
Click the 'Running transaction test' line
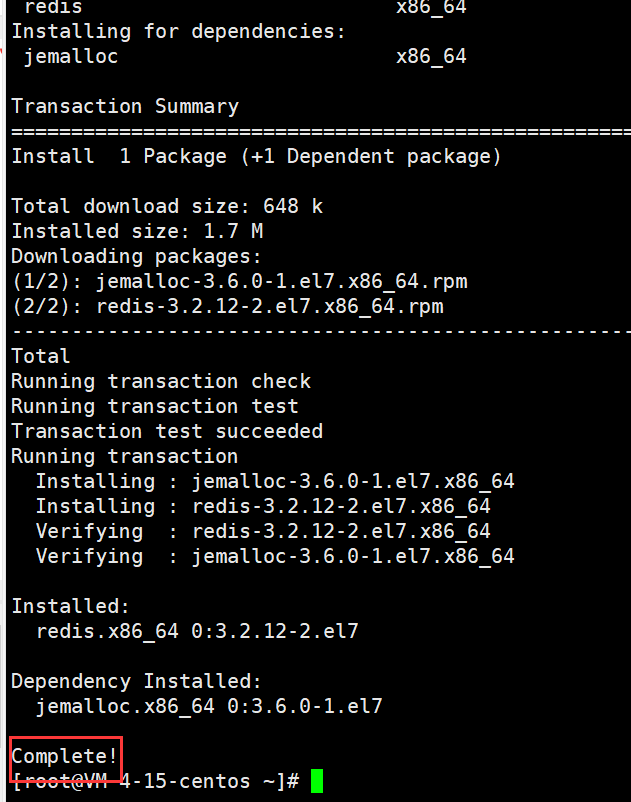point(154,407)
